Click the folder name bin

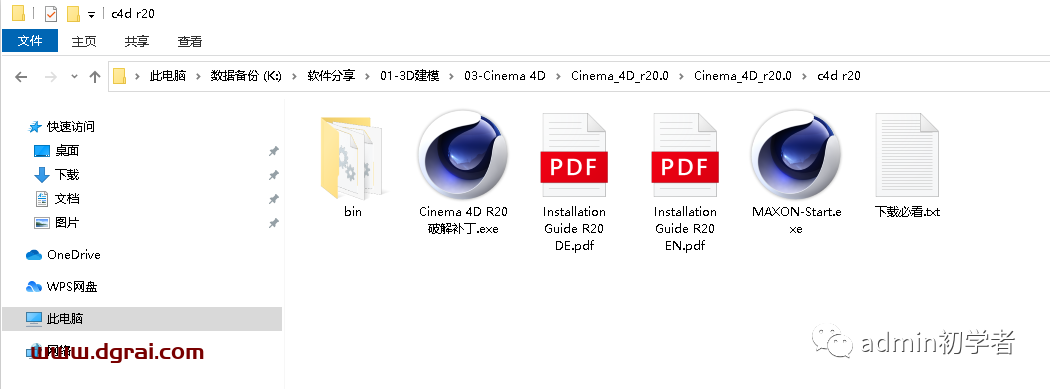[353, 212]
